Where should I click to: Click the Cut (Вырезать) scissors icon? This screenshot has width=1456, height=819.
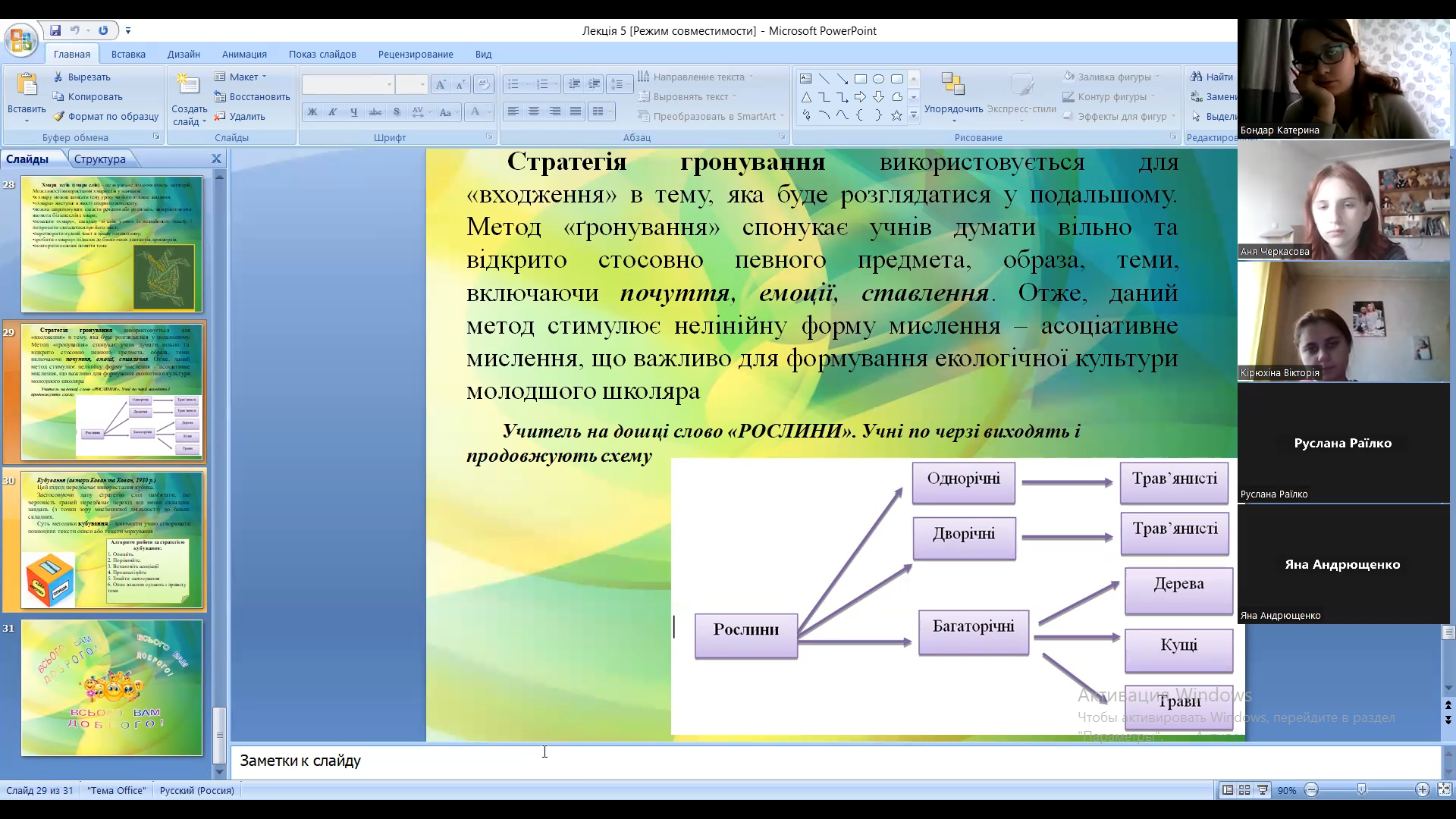[58, 77]
